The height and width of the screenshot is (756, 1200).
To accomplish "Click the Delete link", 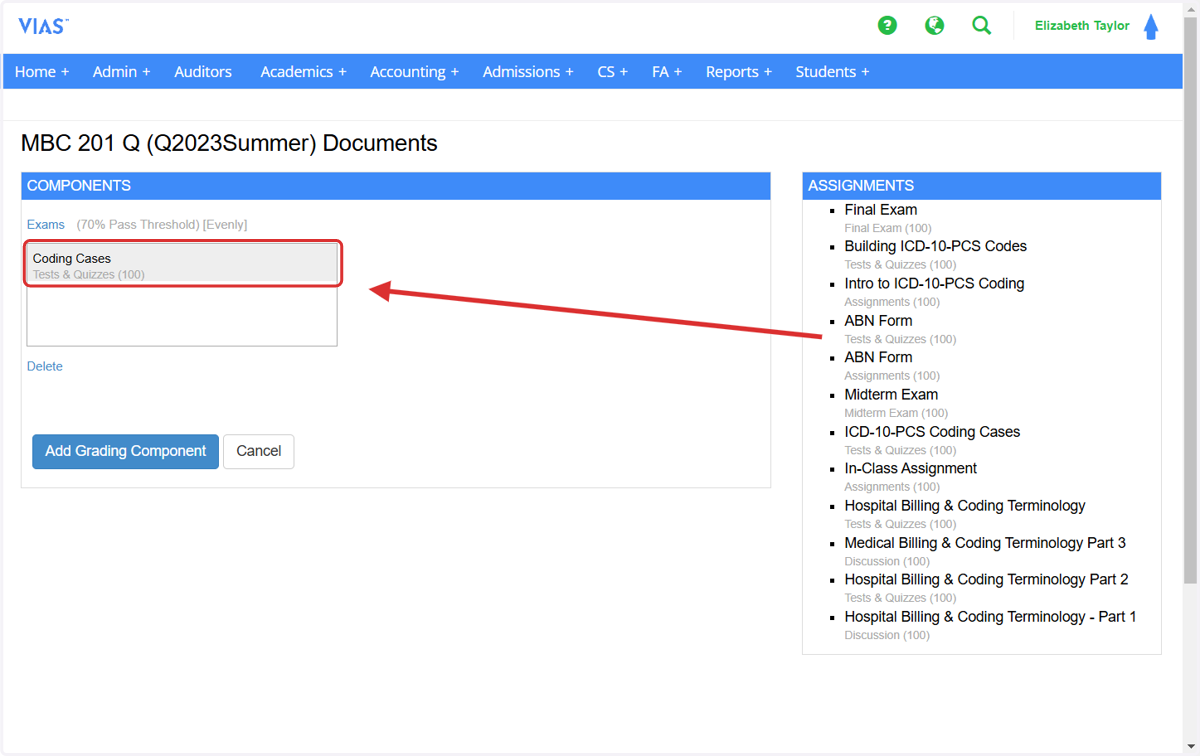I will (45, 367).
